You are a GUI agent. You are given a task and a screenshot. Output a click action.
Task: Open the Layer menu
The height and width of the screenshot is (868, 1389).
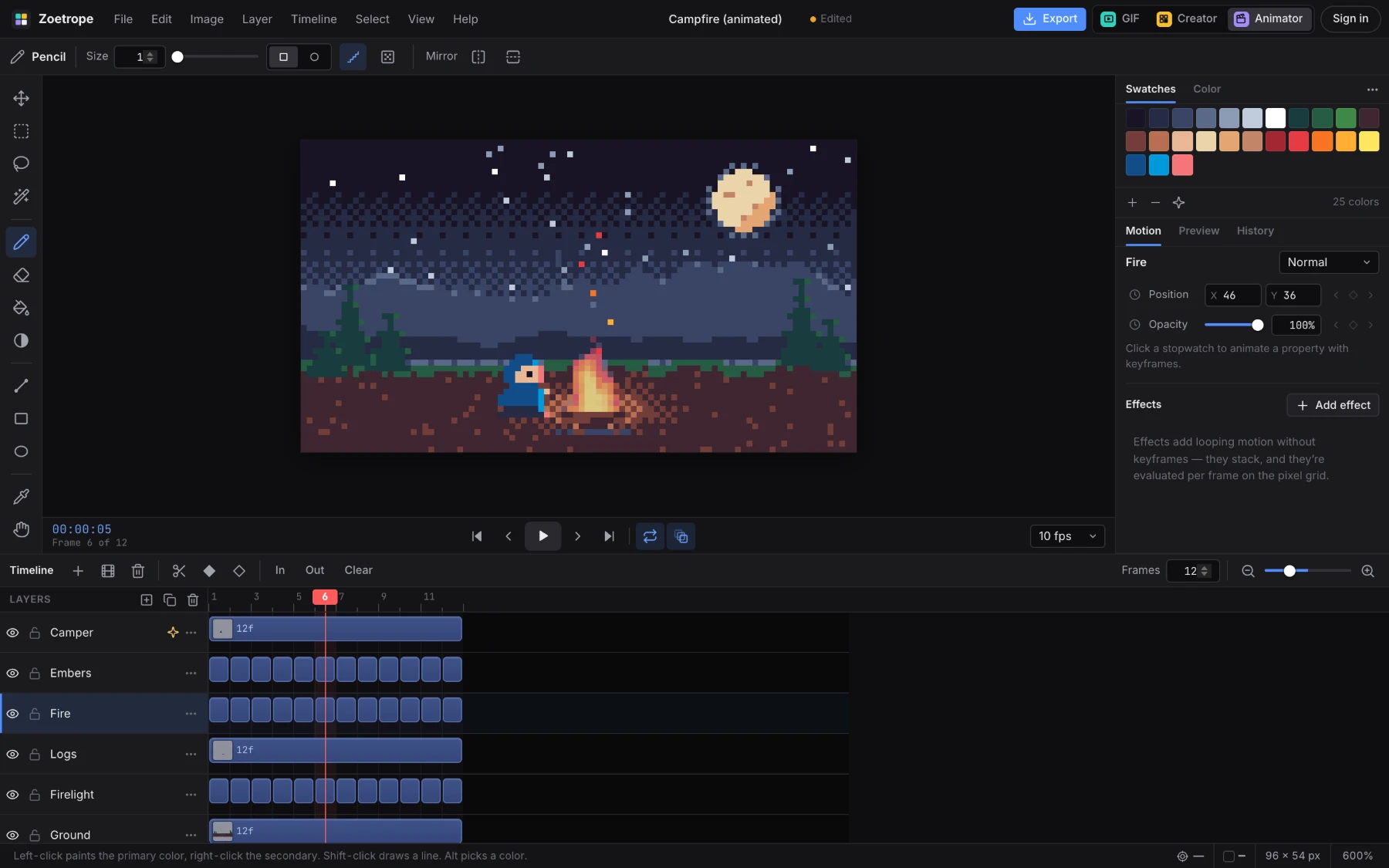[x=257, y=19]
